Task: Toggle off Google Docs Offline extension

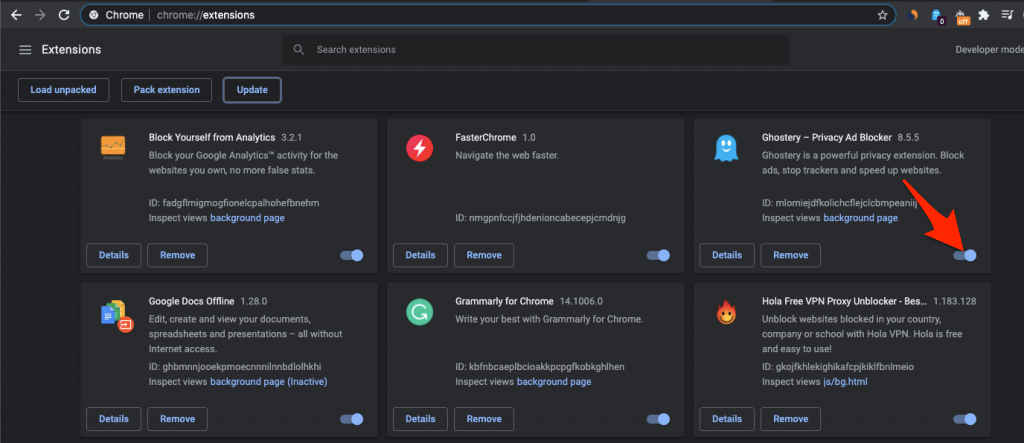Action: click(x=351, y=419)
